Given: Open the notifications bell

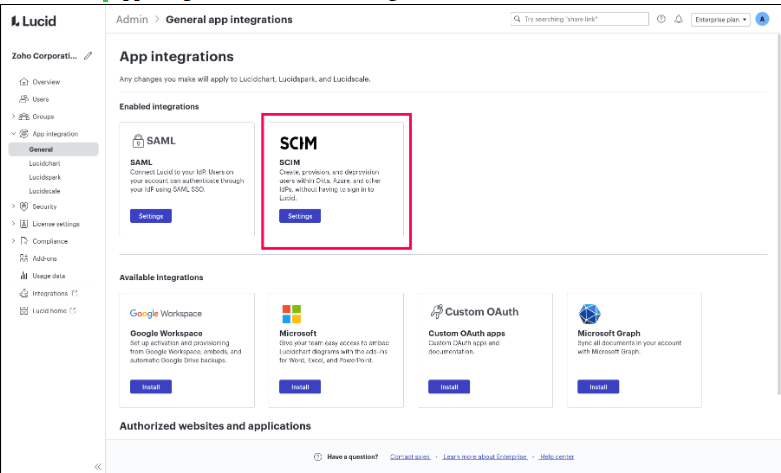Looking at the screenshot, I should click(678, 19).
